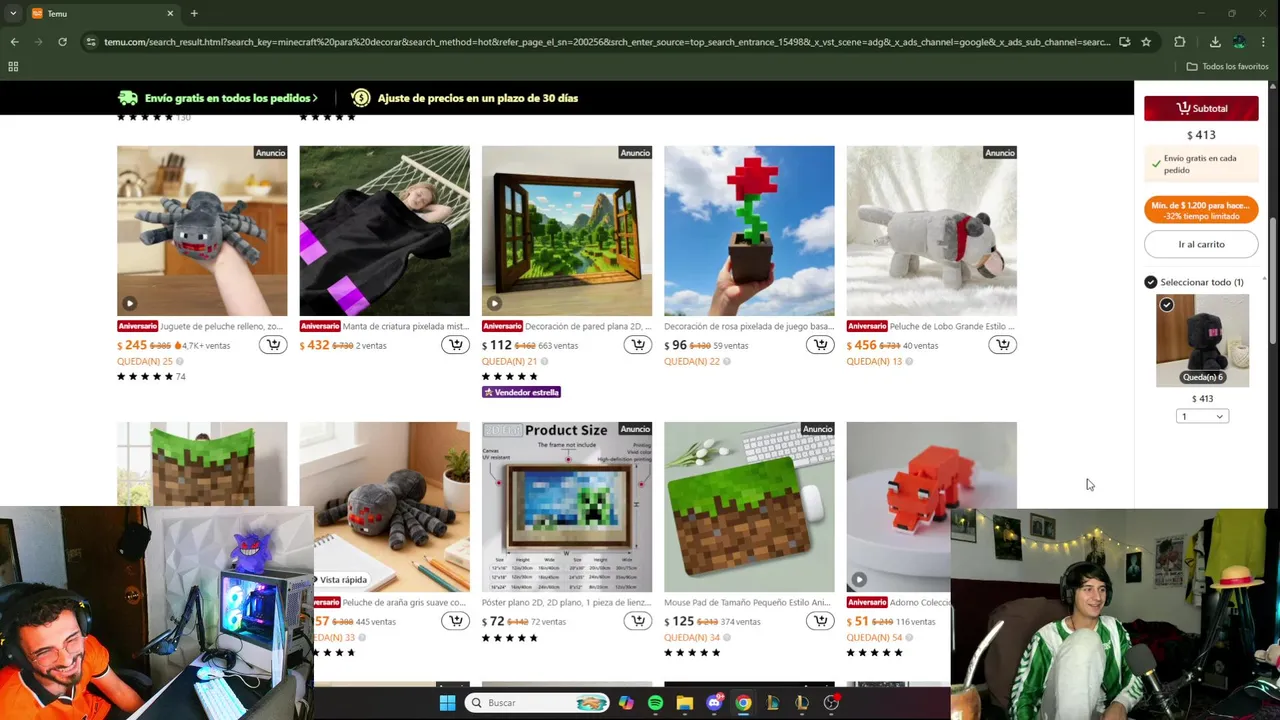Play video on orange fox figure thumbnail

point(859,579)
